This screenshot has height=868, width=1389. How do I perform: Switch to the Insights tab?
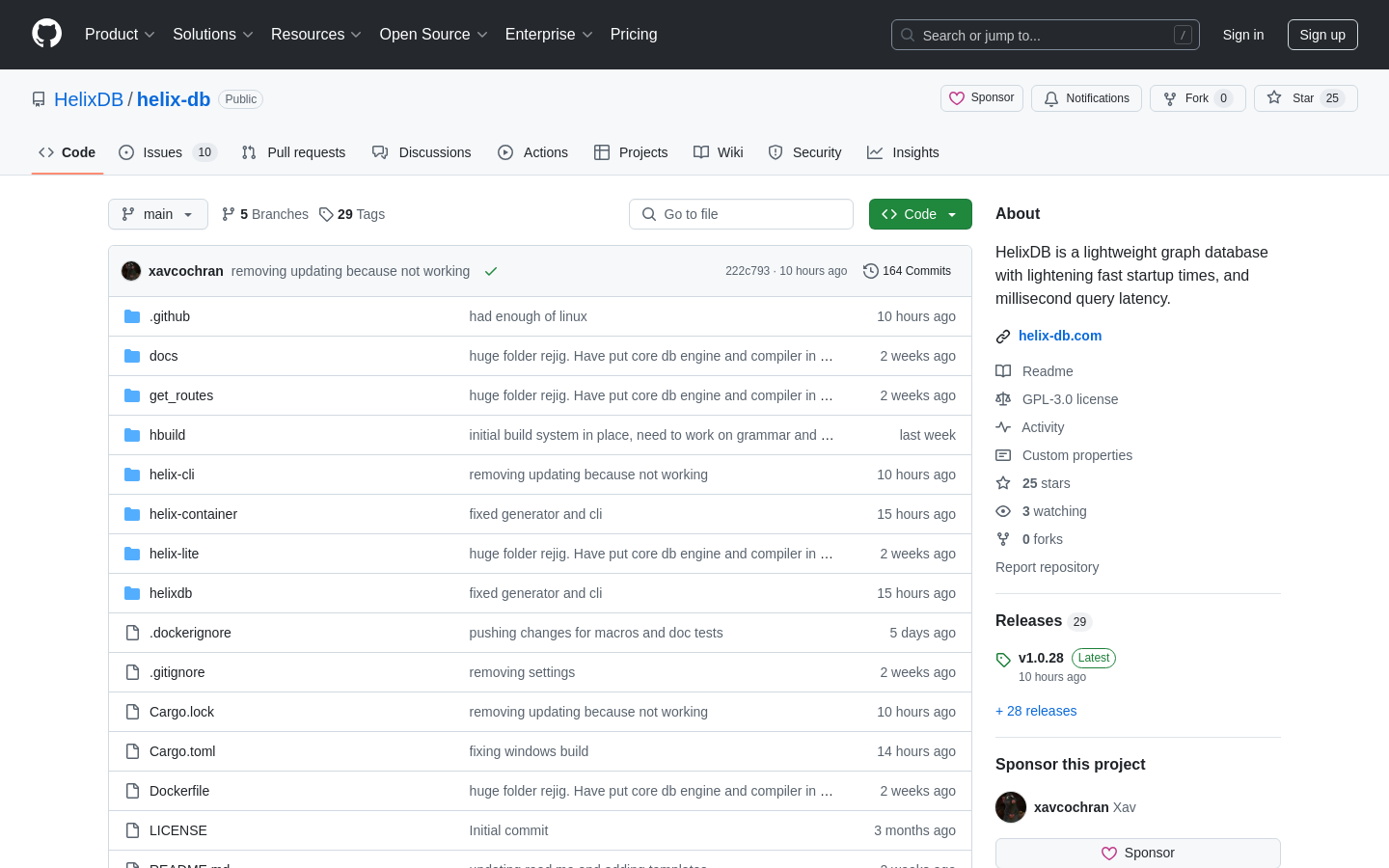pos(903,152)
